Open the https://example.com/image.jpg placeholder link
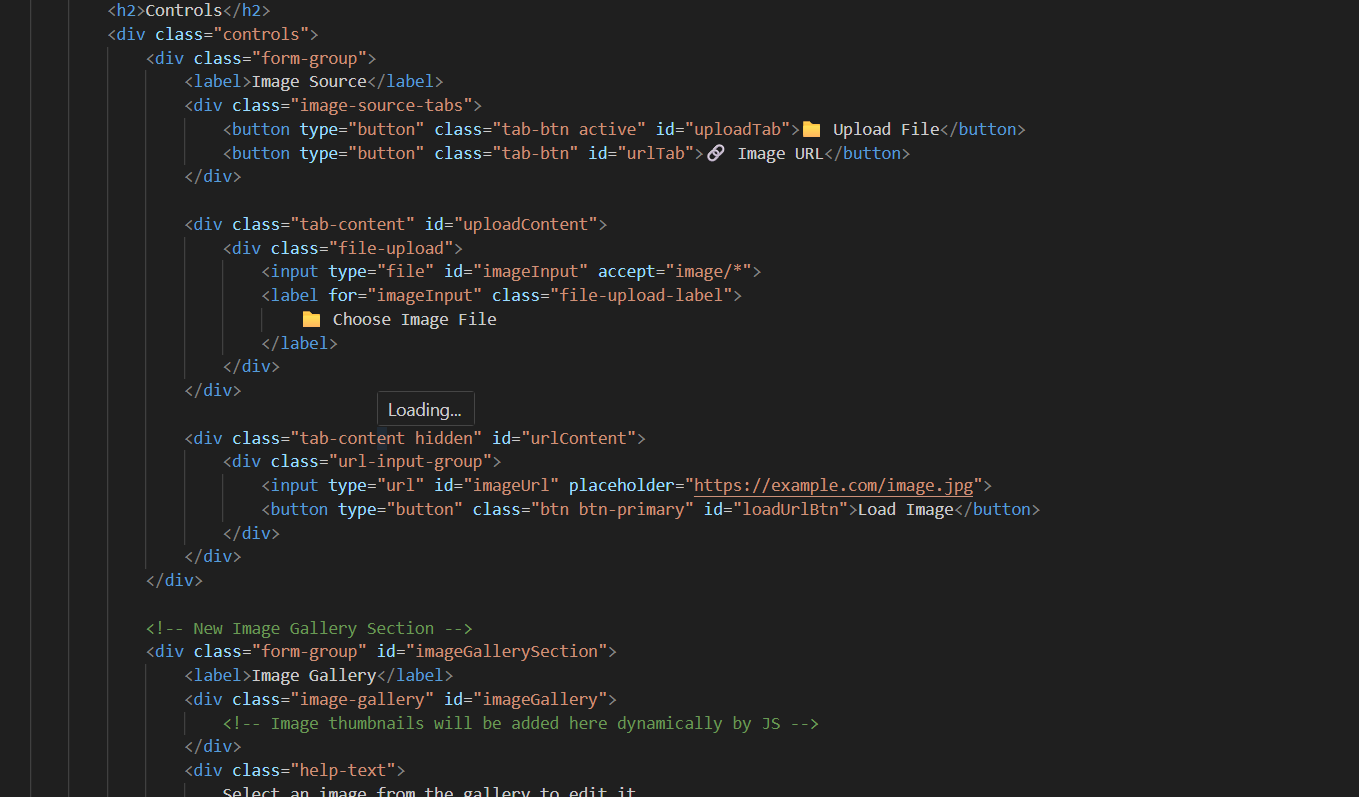The width and height of the screenshot is (1359, 797). click(x=833, y=485)
